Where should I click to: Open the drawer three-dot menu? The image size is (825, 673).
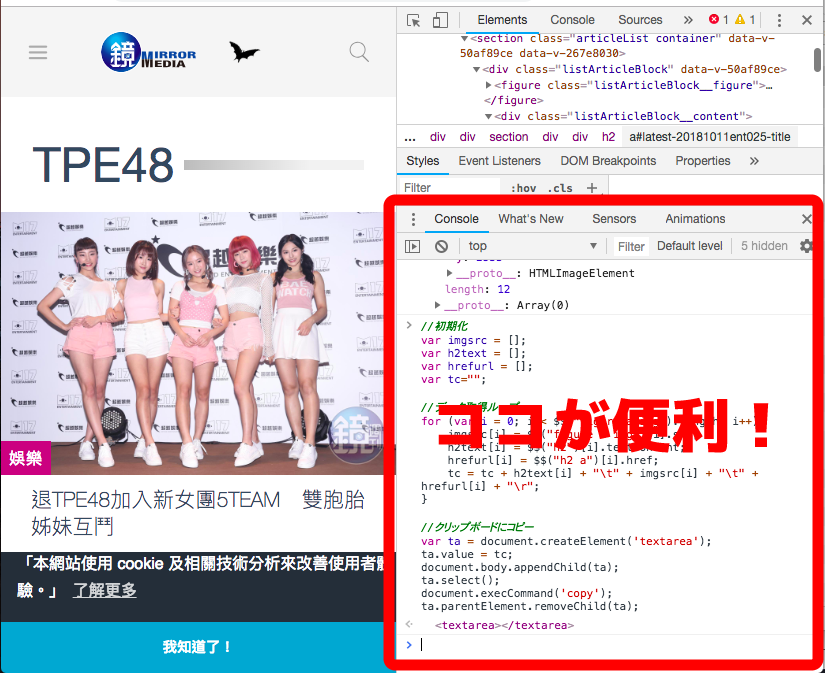(413, 219)
